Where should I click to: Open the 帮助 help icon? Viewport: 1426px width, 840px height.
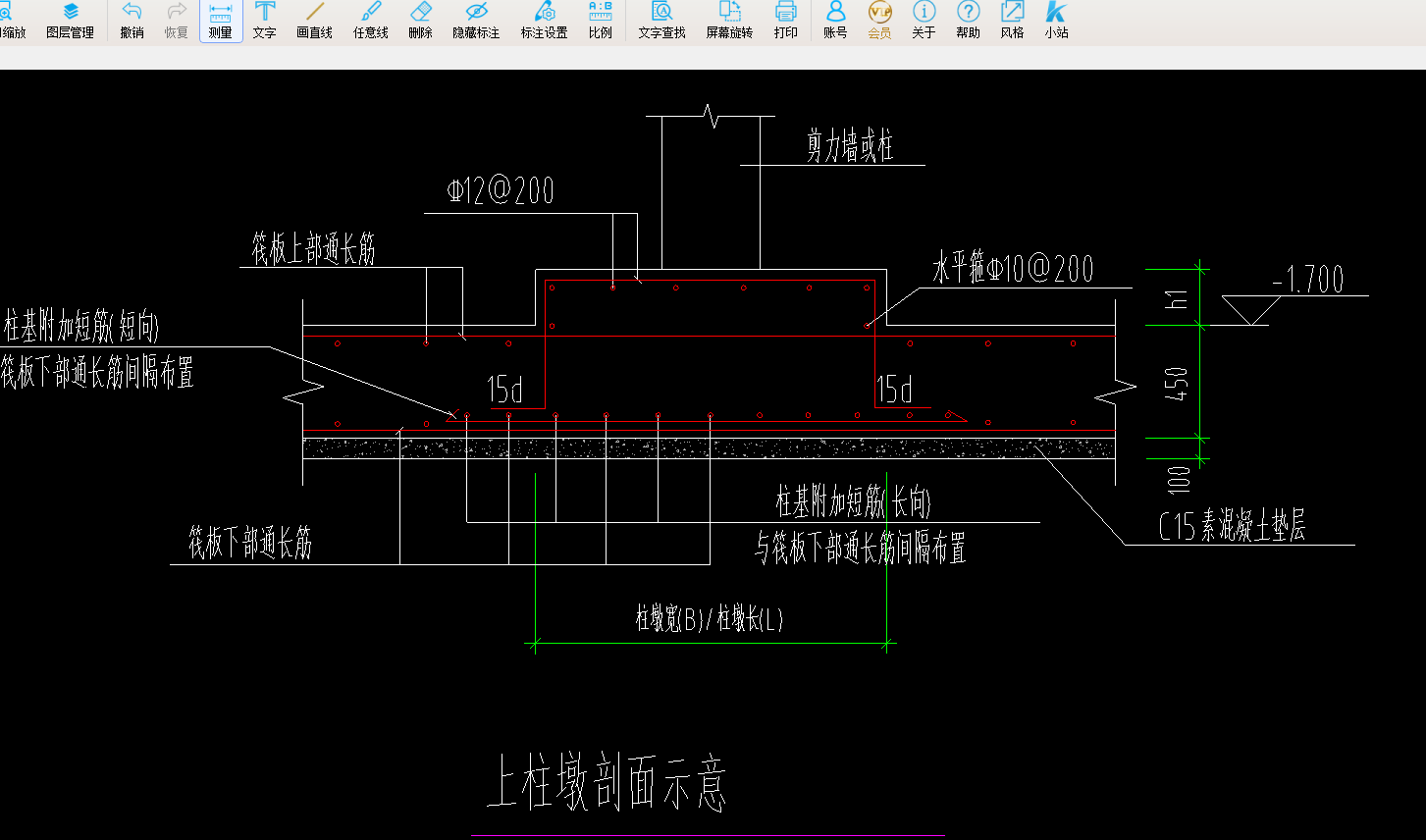pyautogui.click(x=968, y=21)
